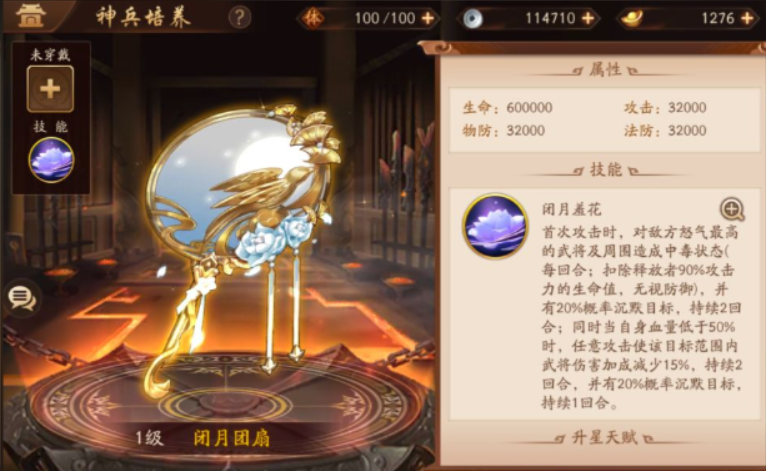The height and width of the screenshot is (471, 766).
Task: Click the 技能 section header
Action: pyautogui.click(x=606, y=170)
